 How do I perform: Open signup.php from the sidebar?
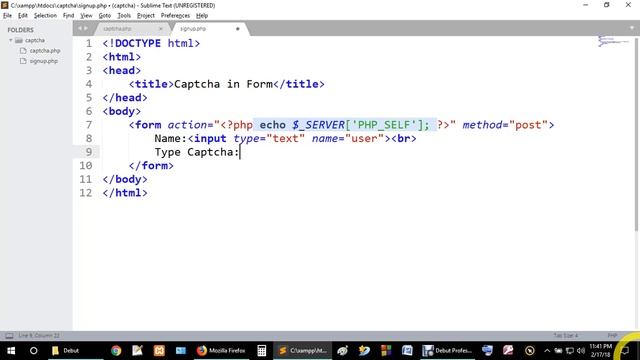(44, 61)
